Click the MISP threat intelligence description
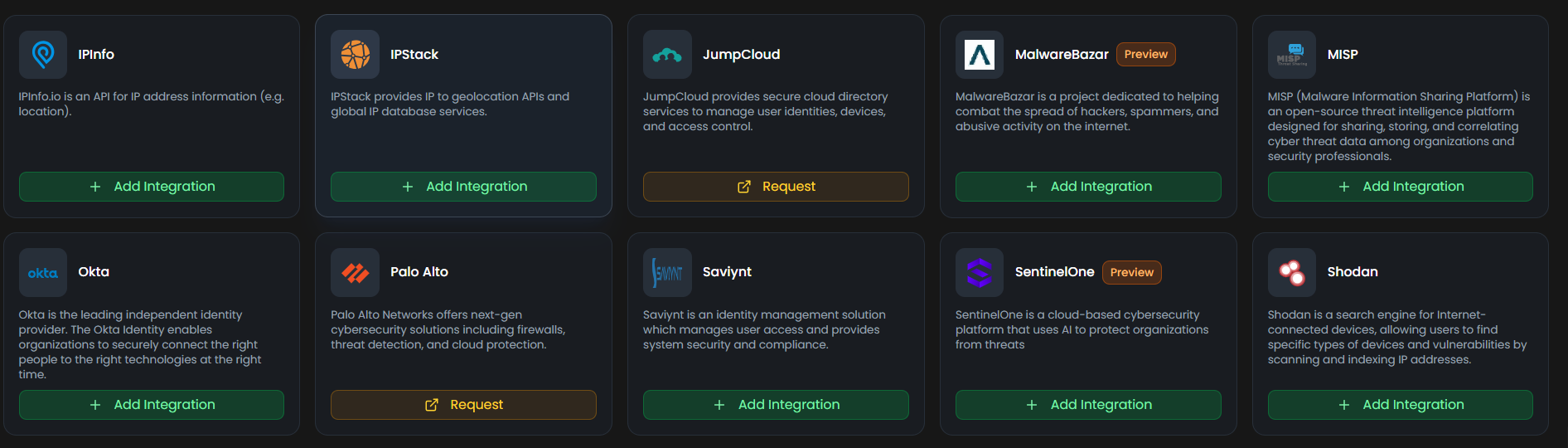Image resolution: width=1568 pixels, height=448 pixels. (1399, 126)
